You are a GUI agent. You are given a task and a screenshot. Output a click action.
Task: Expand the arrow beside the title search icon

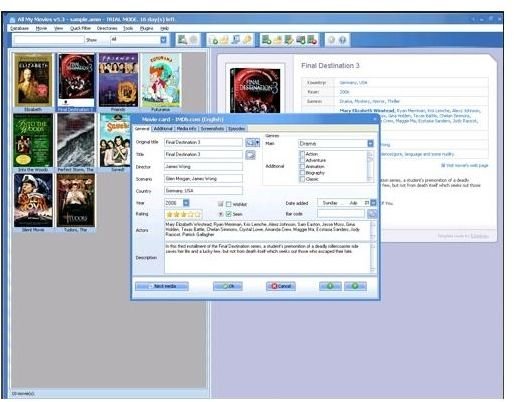tap(257, 143)
